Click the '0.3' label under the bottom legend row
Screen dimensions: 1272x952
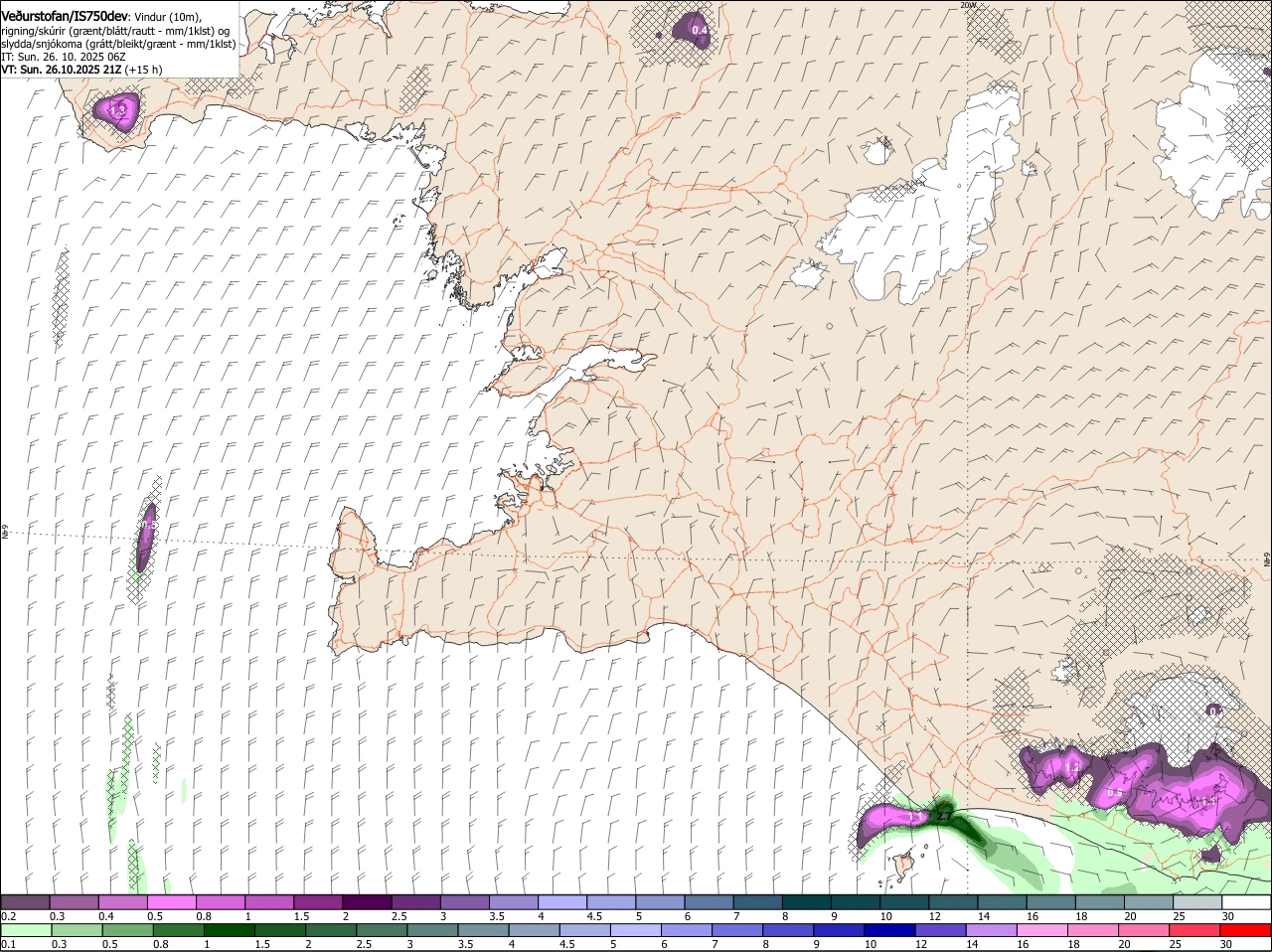(x=59, y=944)
